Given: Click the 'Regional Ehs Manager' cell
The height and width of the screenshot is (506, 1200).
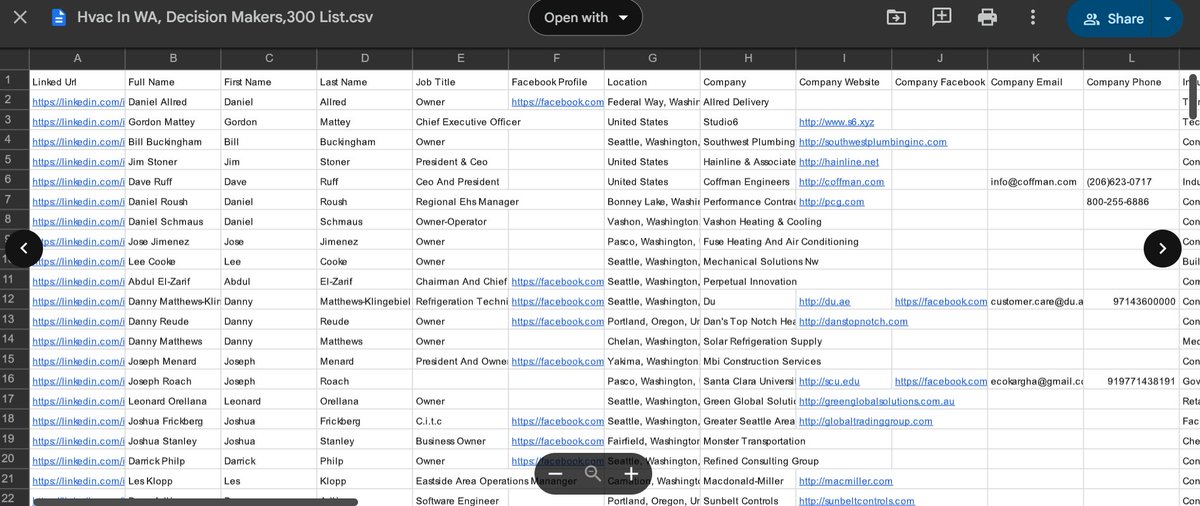Looking at the screenshot, I should 467,202.
